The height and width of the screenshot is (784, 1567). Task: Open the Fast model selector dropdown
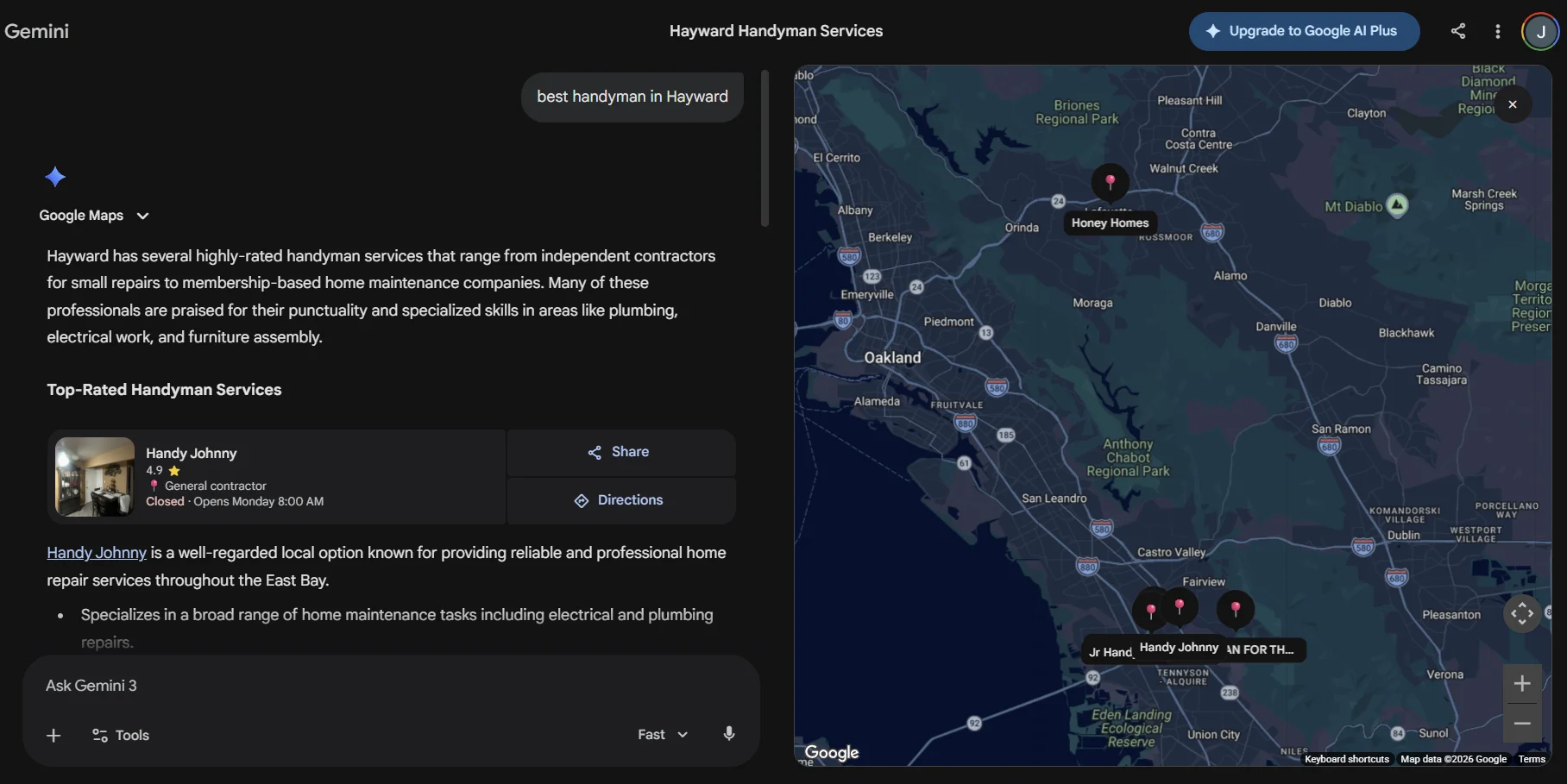click(661, 734)
